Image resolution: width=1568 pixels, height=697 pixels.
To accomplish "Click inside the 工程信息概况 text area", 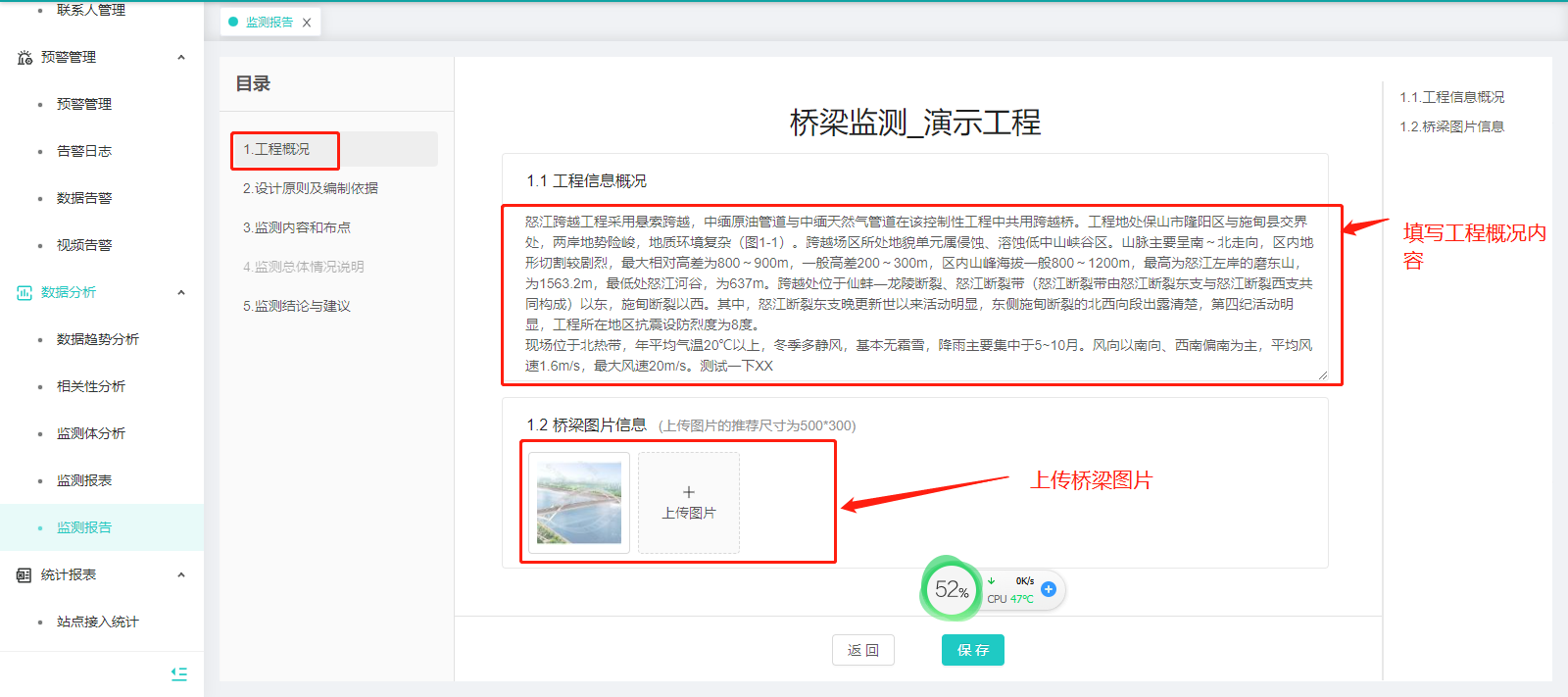I will pyautogui.click(x=916, y=293).
